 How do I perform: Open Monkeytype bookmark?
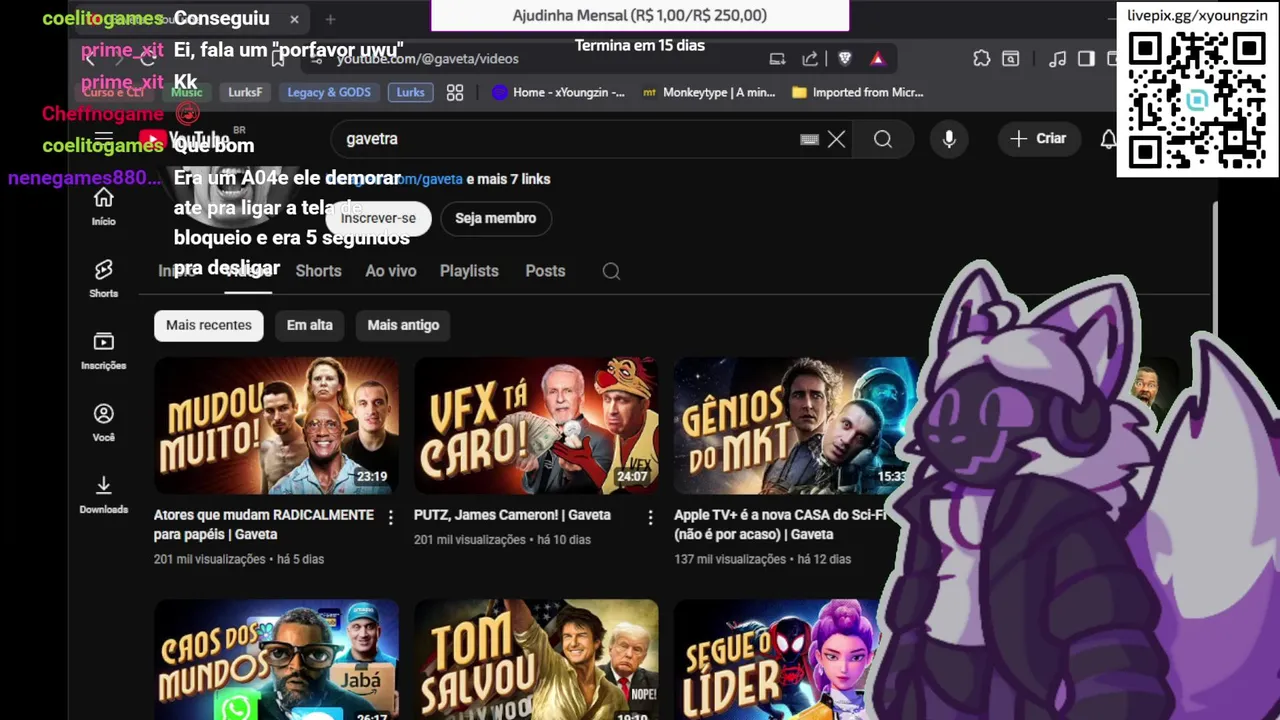pos(709,92)
